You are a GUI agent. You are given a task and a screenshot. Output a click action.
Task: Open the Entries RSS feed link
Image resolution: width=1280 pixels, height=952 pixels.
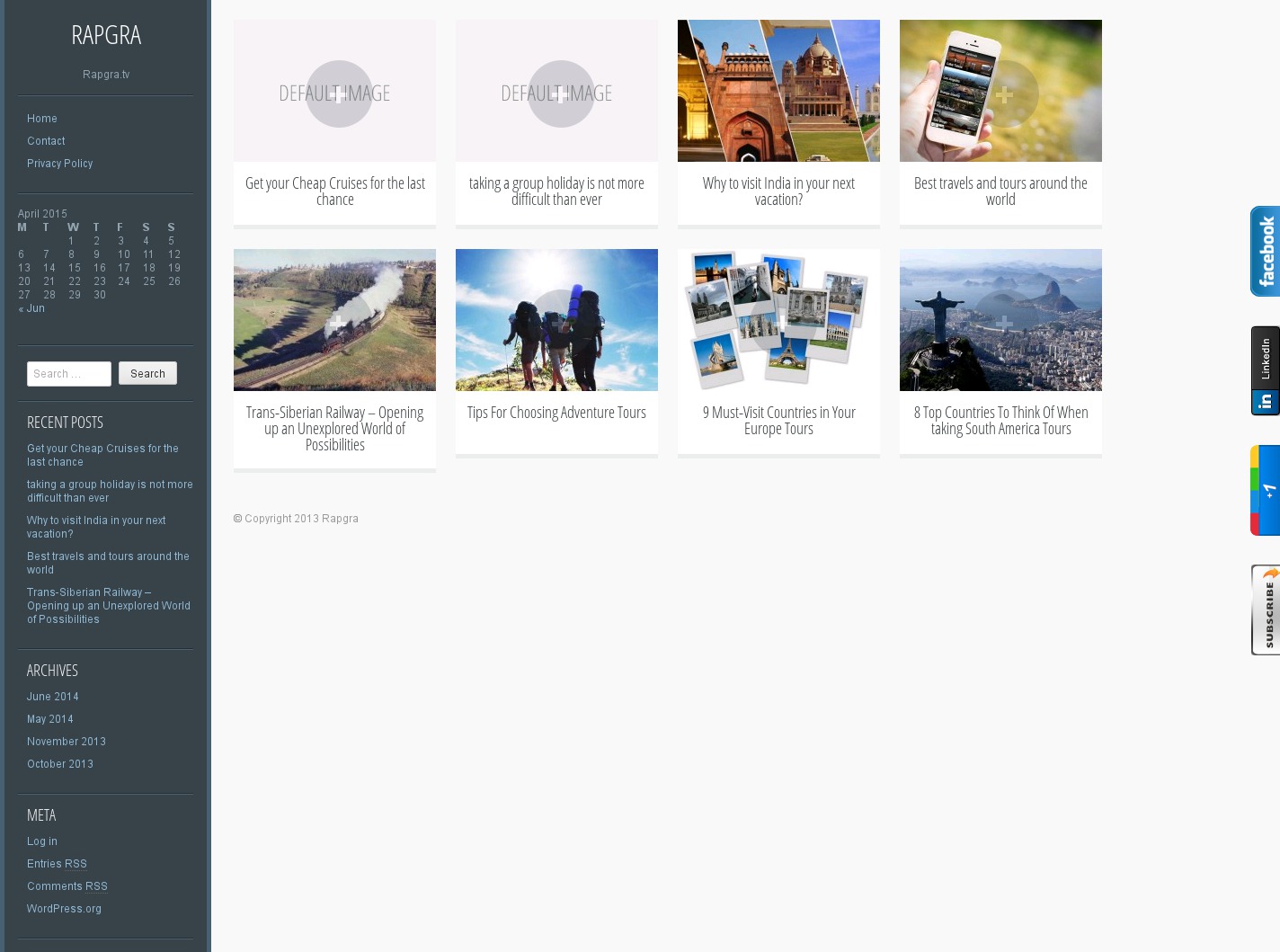point(57,864)
